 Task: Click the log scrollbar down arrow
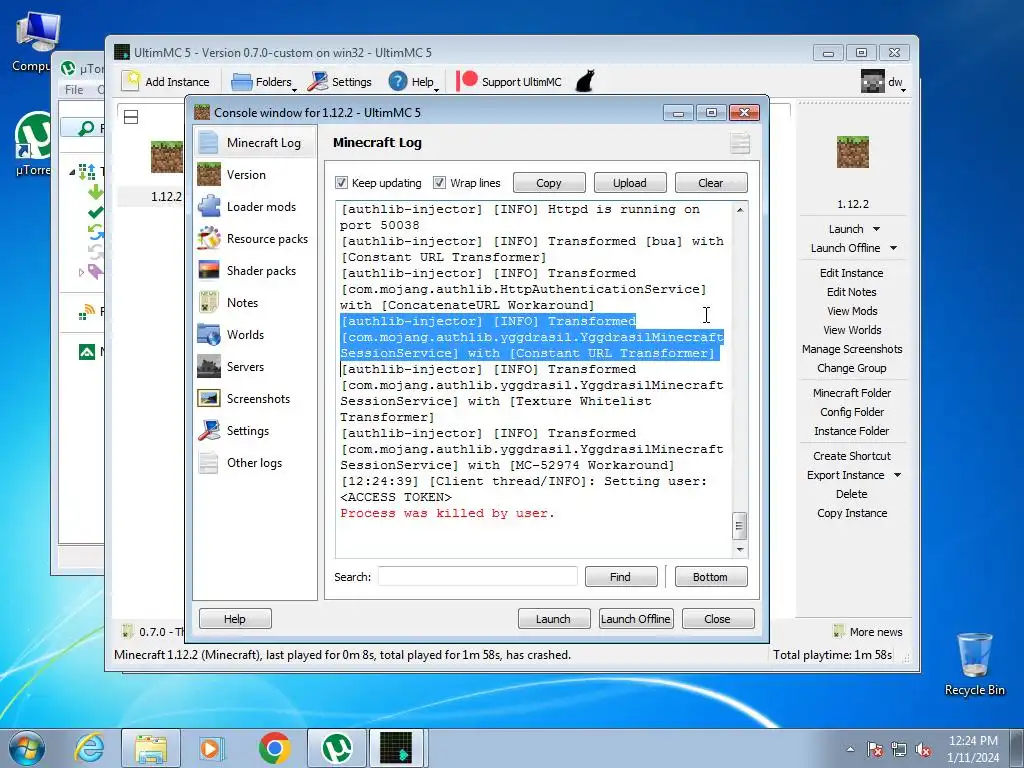pos(739,550)
